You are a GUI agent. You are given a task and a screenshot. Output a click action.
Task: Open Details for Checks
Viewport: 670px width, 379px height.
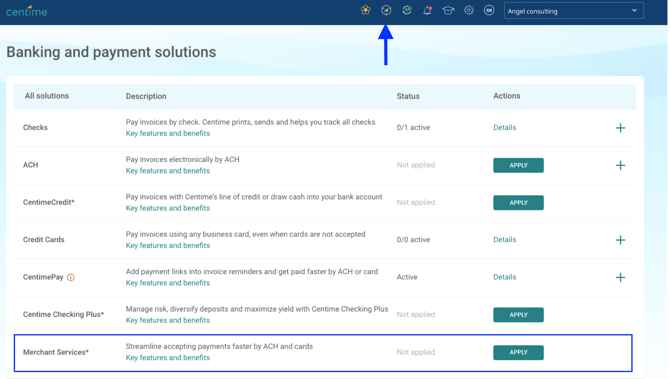click(505, 127)
